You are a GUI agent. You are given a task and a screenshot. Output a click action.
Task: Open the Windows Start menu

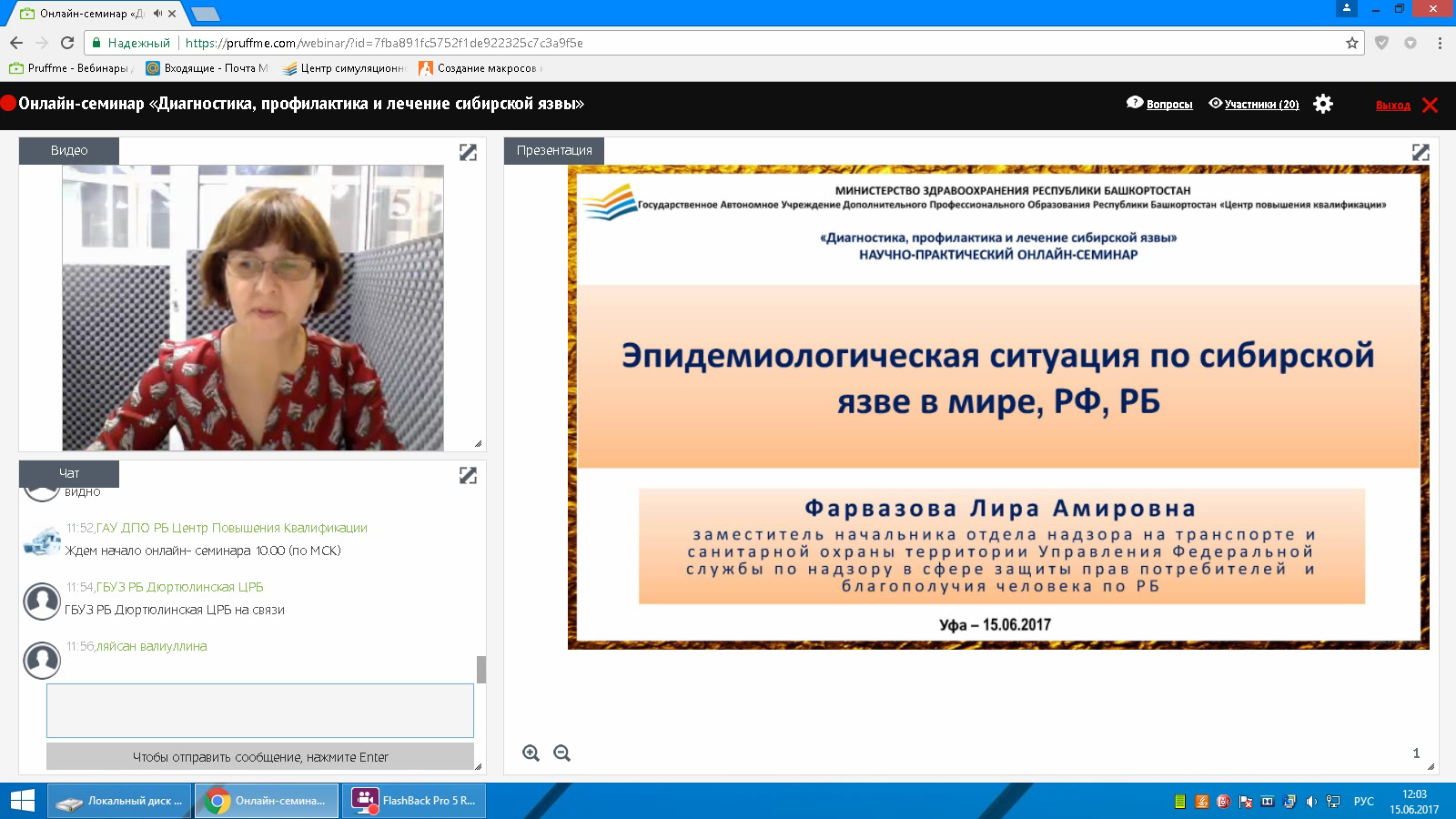click(22, 801)
